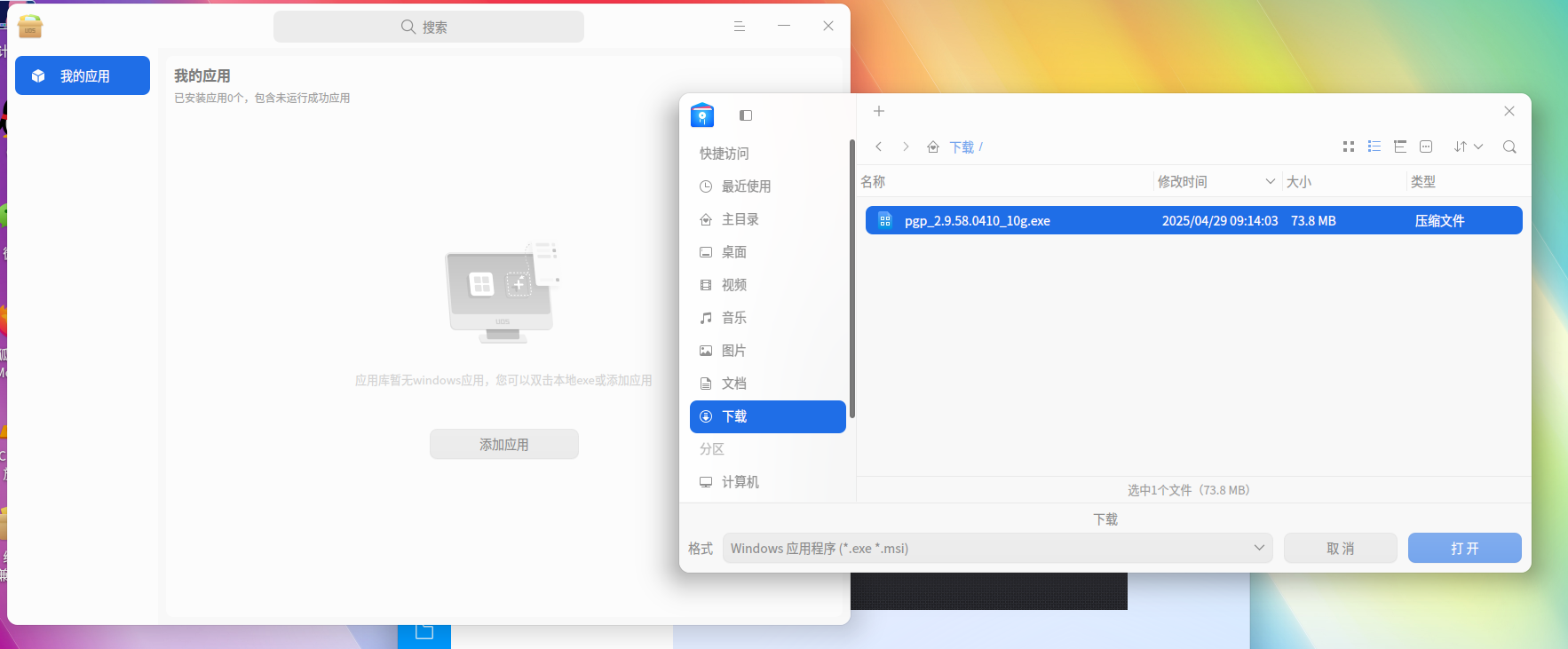Sort files by 名称 column header
This screenshot has width=1568, height=649.
[873, 182]
